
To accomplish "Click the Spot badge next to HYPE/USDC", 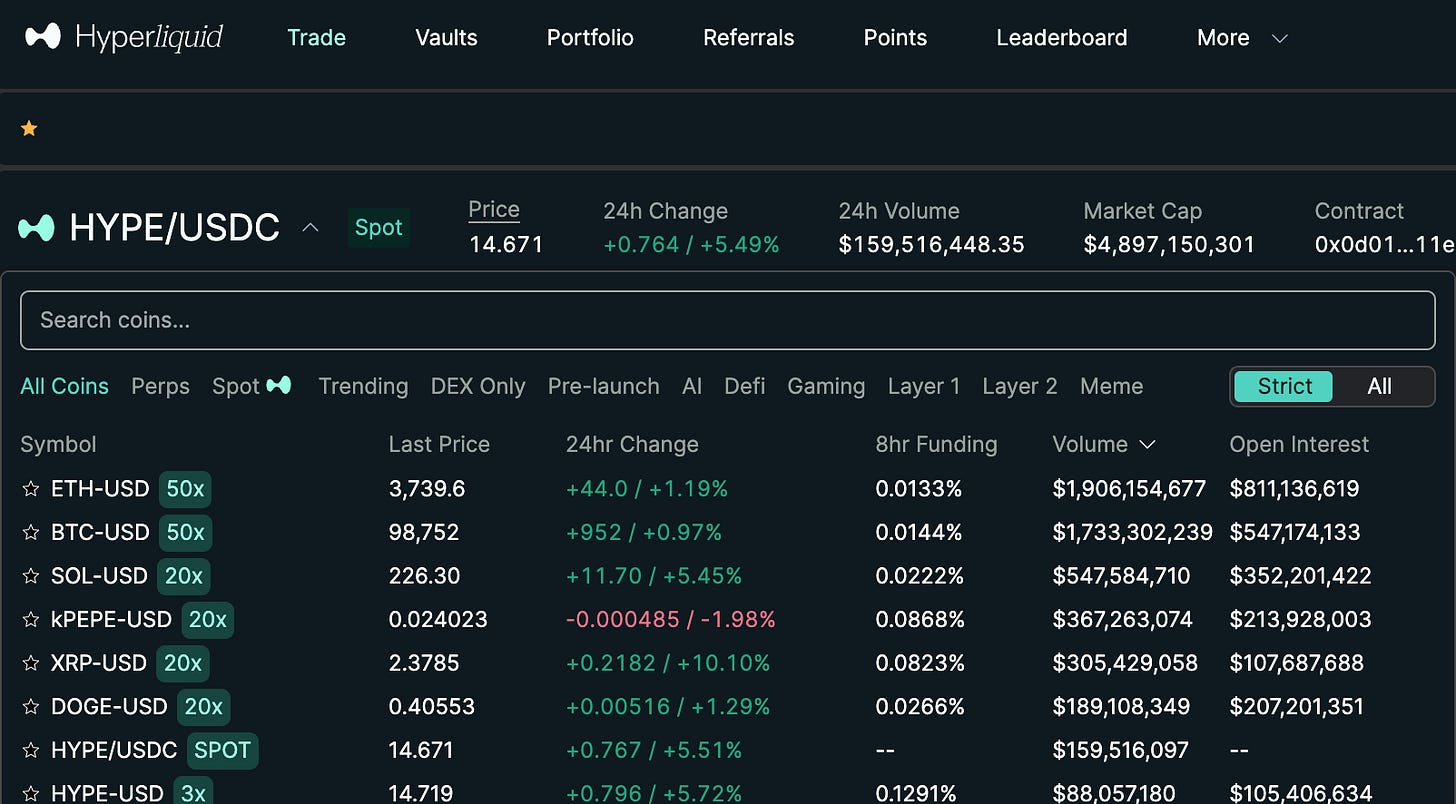I will (378, 228).
